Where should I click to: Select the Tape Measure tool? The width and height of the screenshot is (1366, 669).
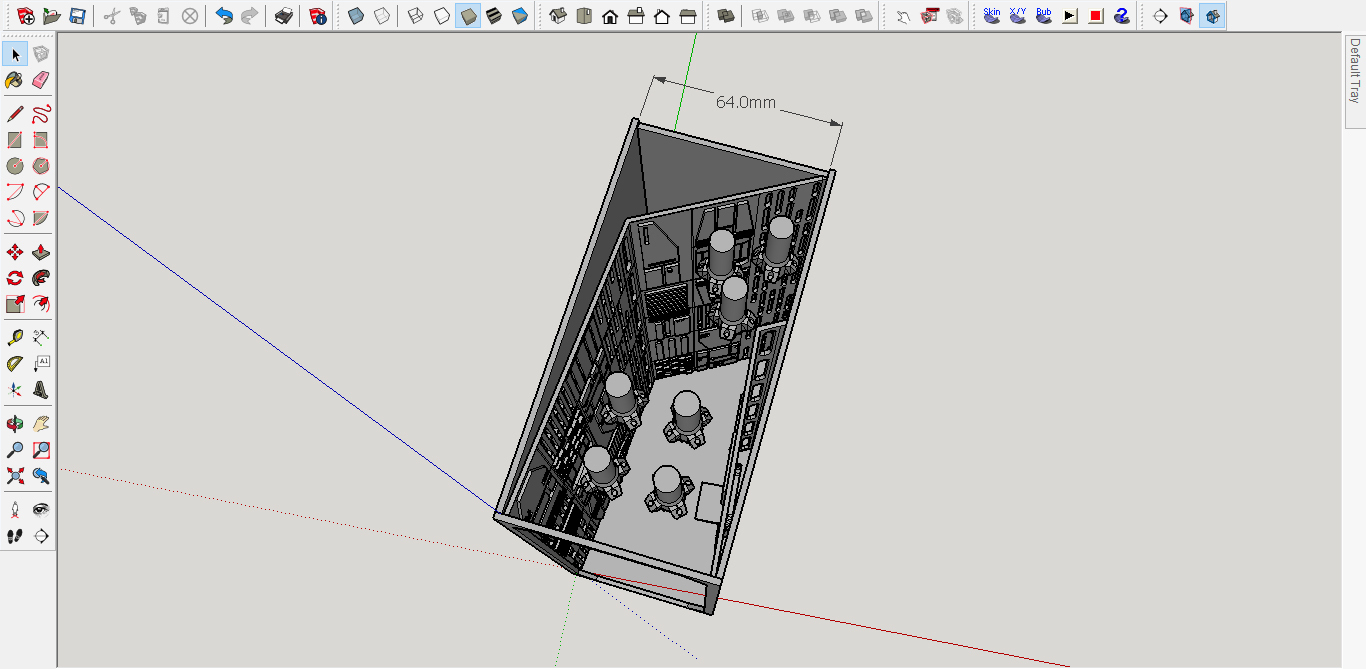[x=15, y=338]
